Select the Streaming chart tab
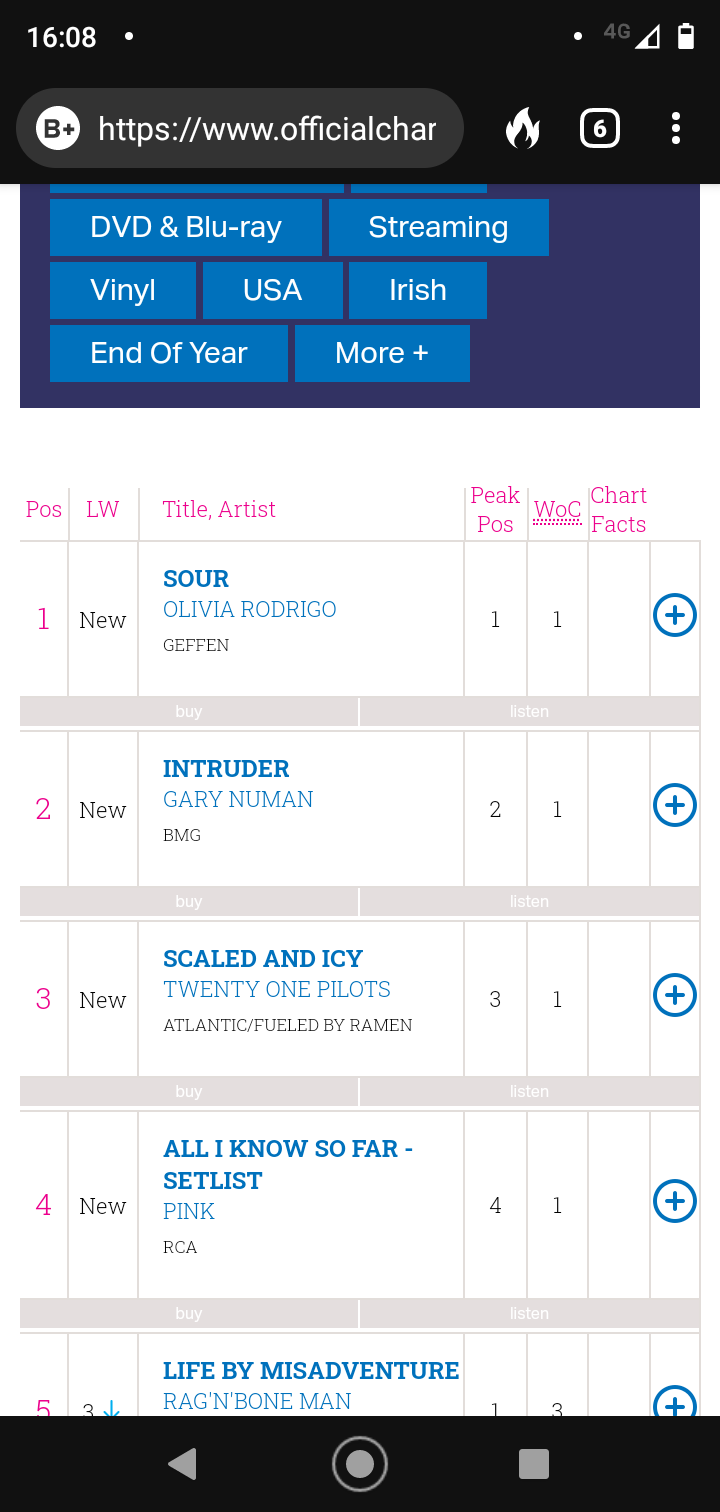 [x=438, y=227]
